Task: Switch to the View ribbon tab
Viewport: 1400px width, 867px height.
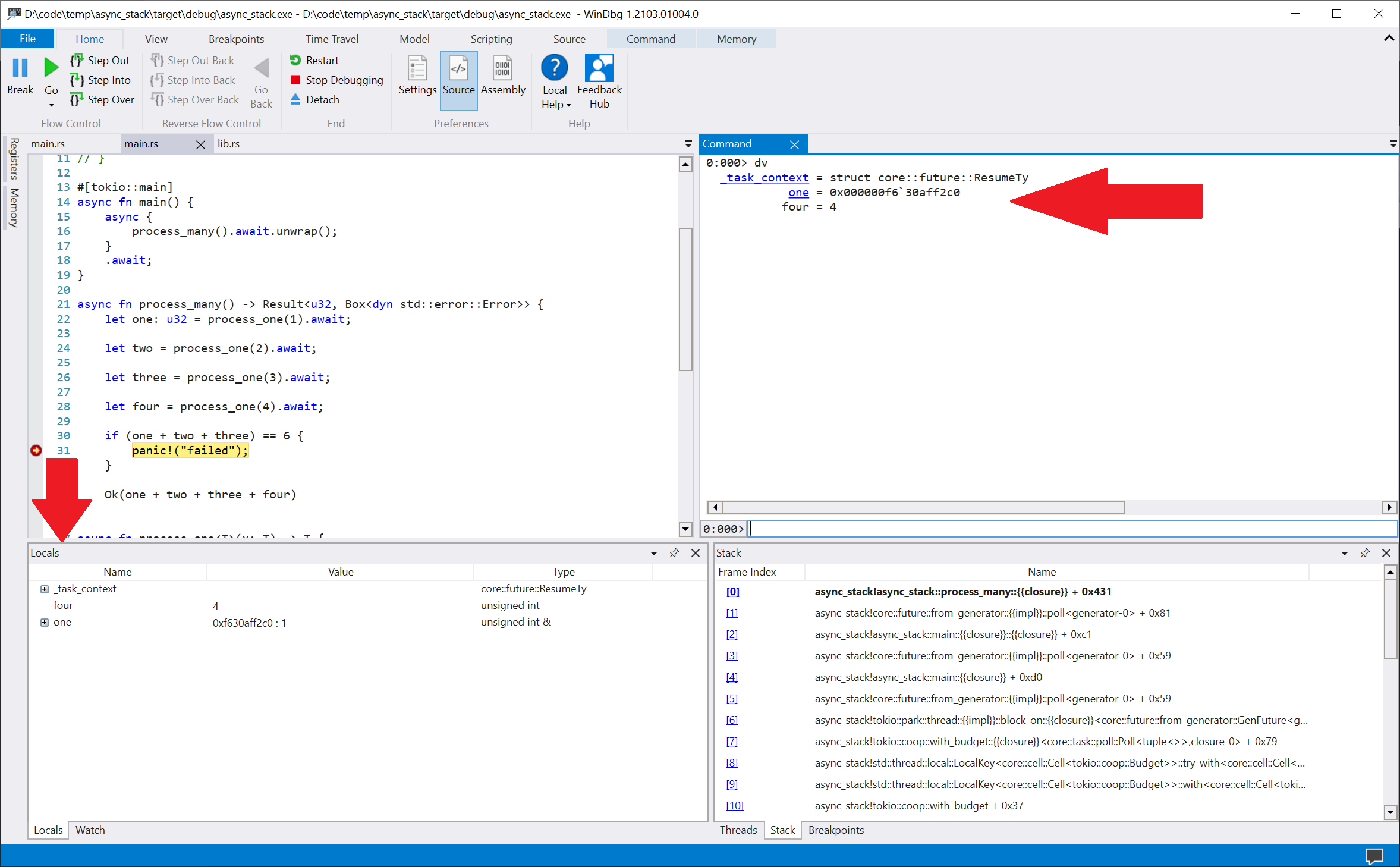Action: click(156, 39)
